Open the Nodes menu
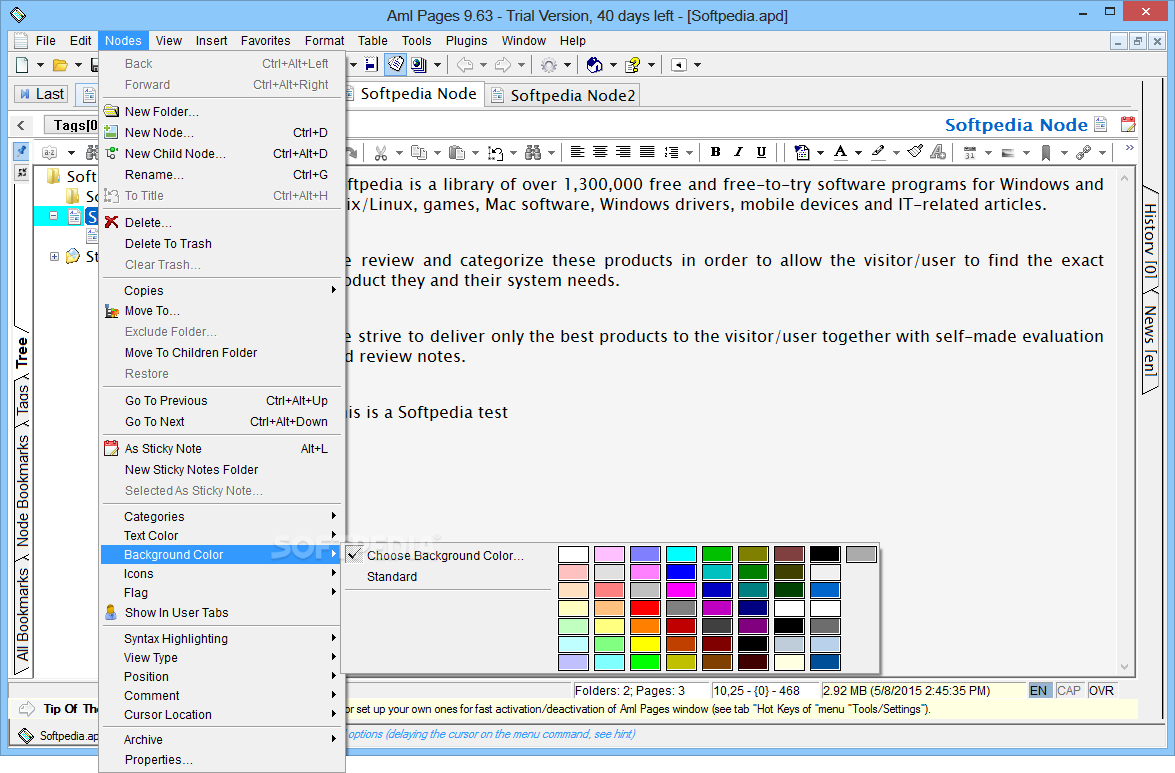The width and height of the screenshot is (1175, 773). [123, 40]
